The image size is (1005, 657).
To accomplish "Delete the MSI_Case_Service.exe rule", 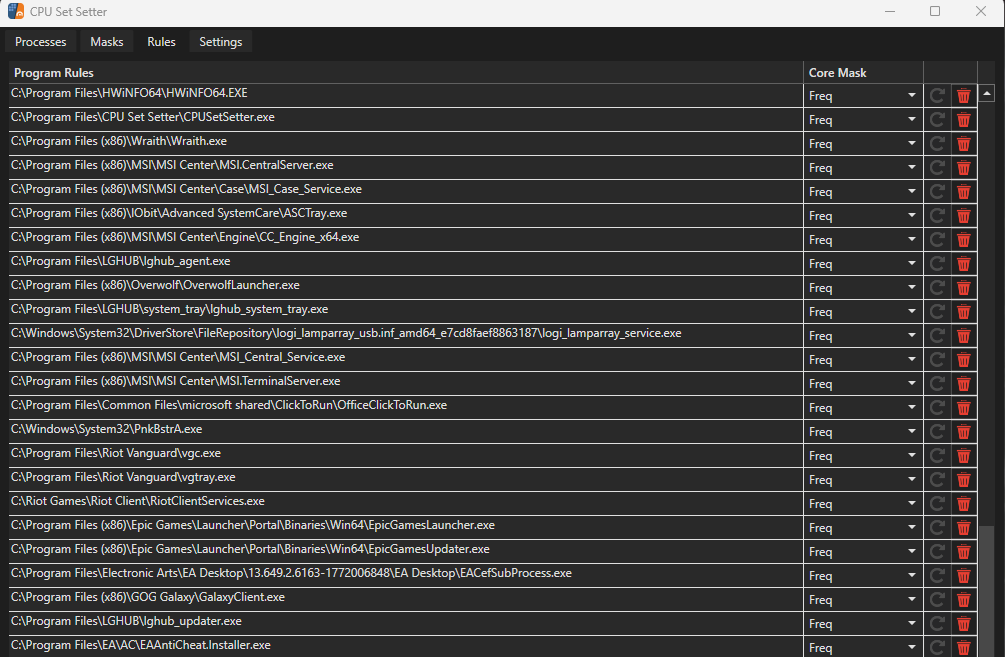I will (x=963, y=192).
